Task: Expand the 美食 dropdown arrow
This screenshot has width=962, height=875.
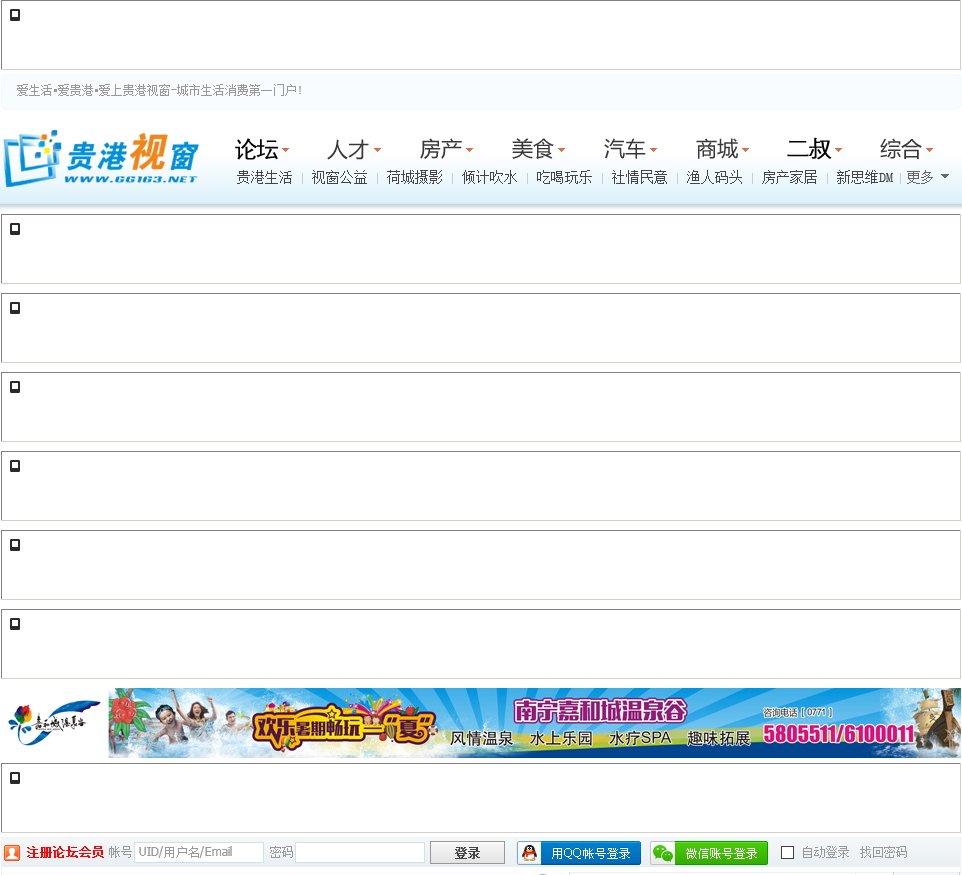Action: pos(561,150)
